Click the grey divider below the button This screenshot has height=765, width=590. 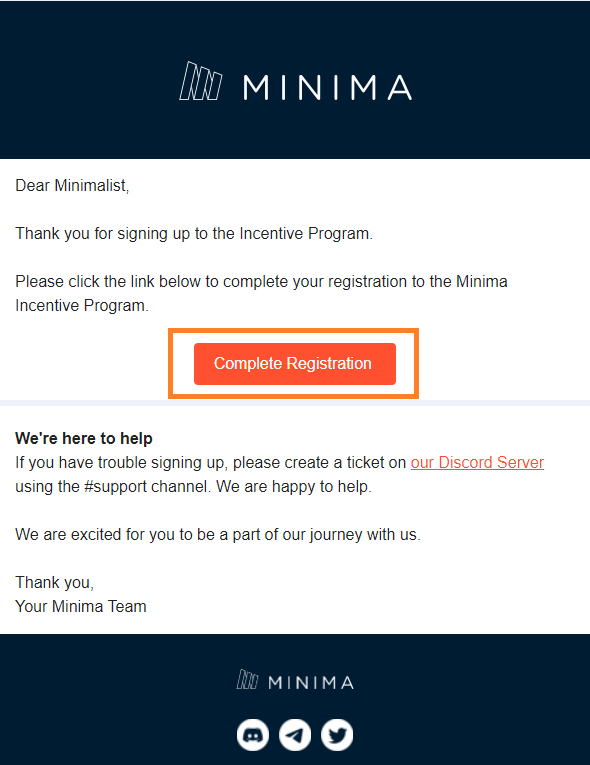pyautogui.click(x=295, y=403)
